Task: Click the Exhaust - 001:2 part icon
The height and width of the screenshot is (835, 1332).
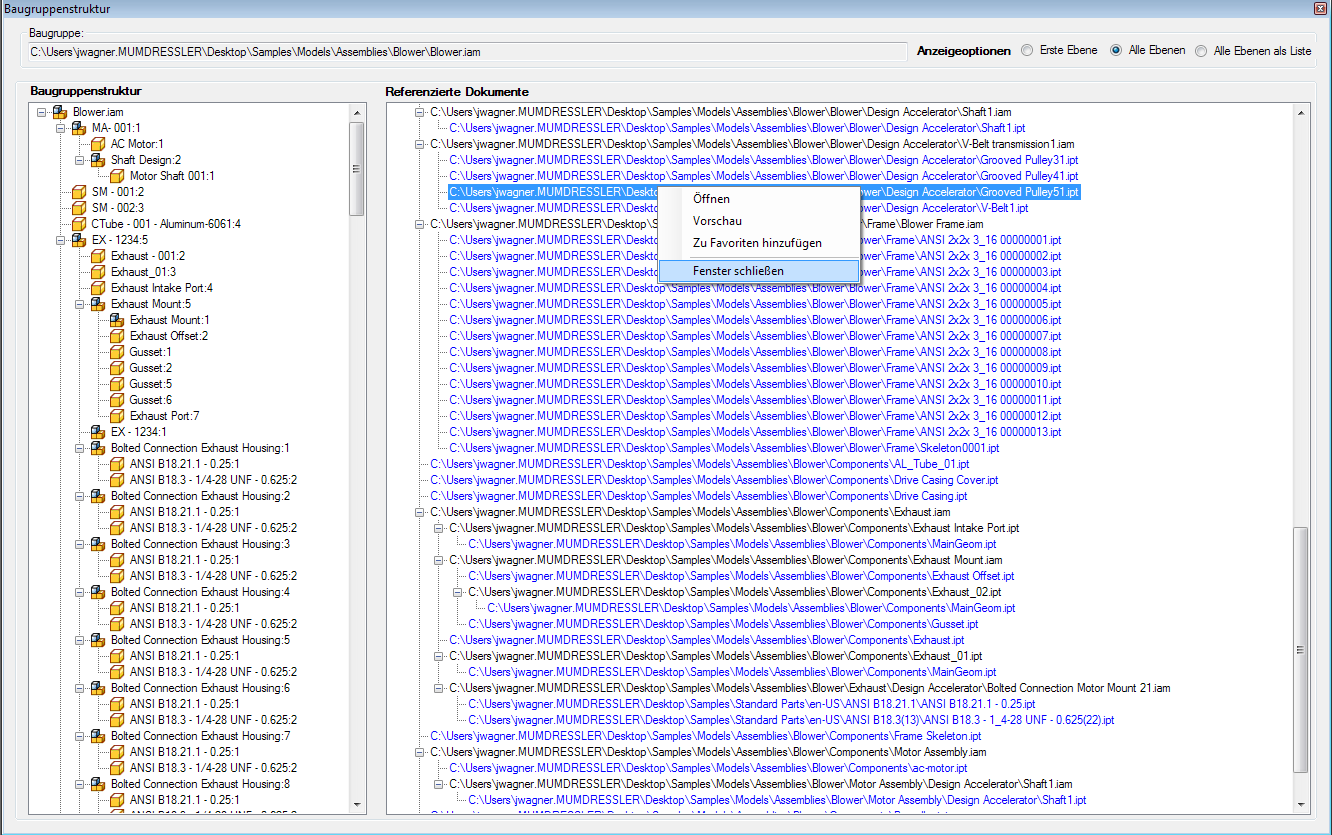Action: click(98, 256)
